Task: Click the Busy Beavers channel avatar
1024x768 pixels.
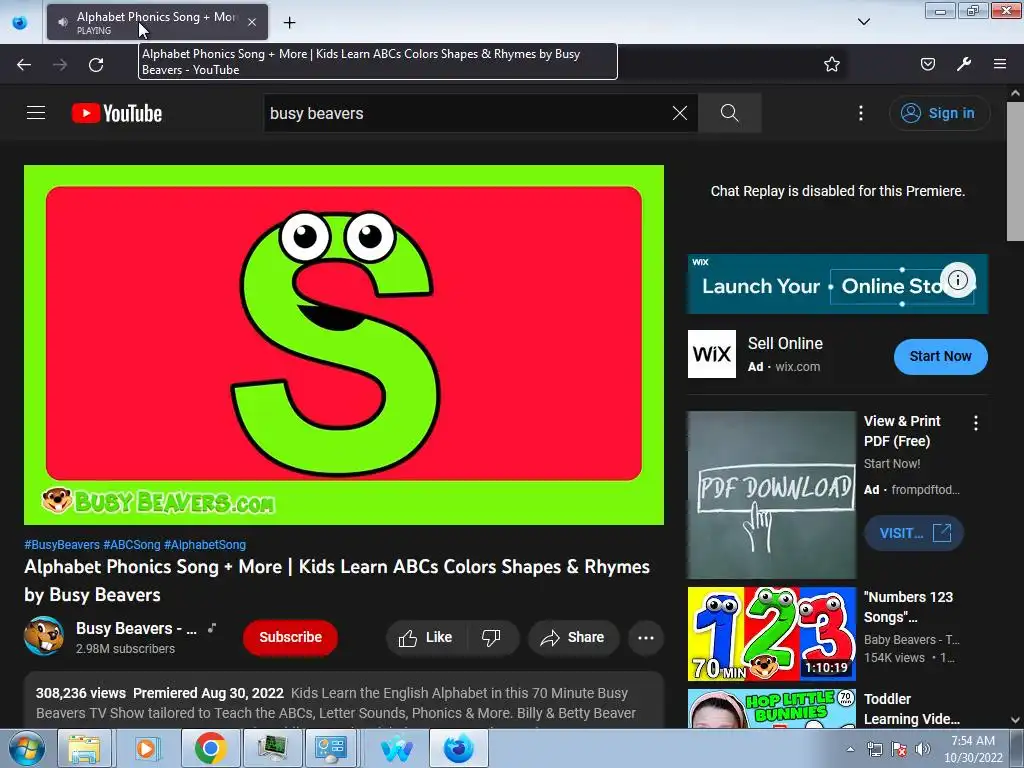Action: tap(44, 635)
